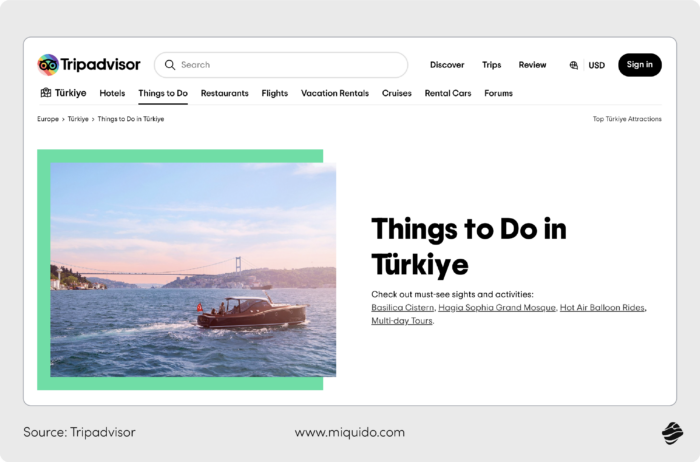Image resolution: width=700 pixels, height=462 pixels.
Task: Click the Sign in button
Action: click(640, 65)
